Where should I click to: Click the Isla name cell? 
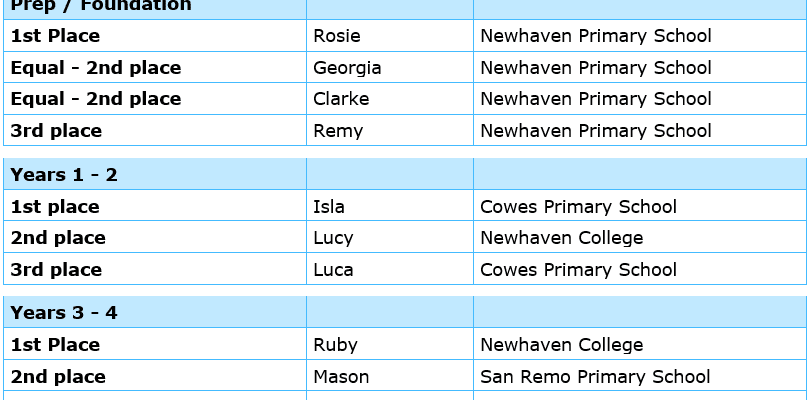click(x=331, y=207)
